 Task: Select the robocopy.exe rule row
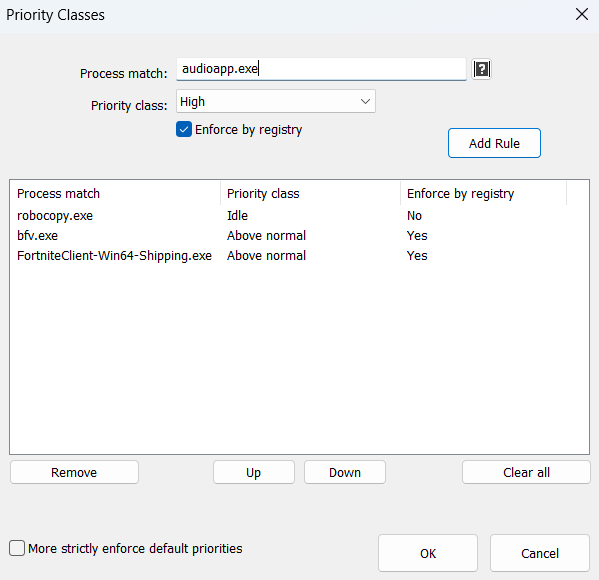[299, 215]
